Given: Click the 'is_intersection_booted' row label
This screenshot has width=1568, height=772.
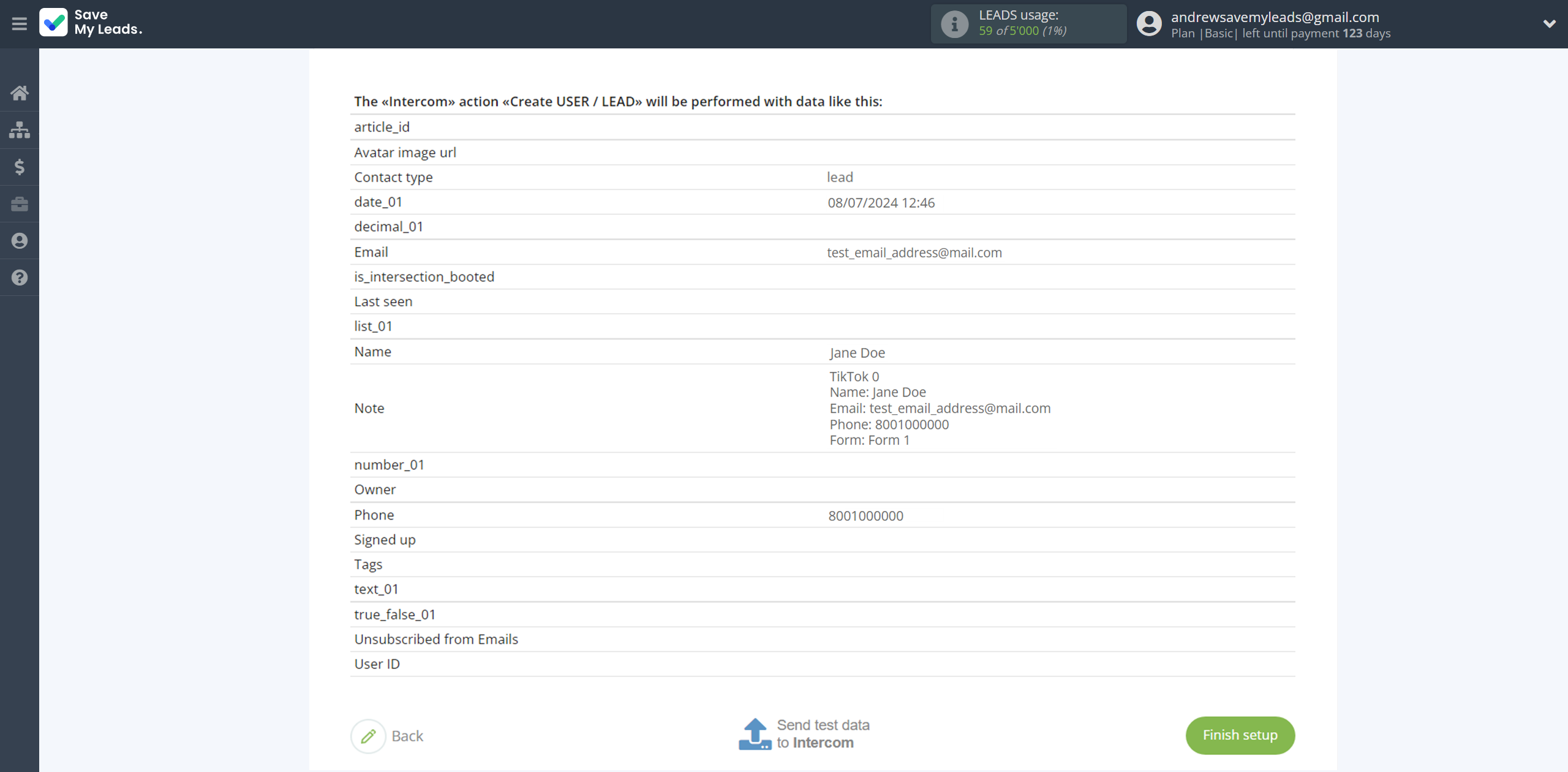Looking at the screenshot, I should tap(424, 277).
